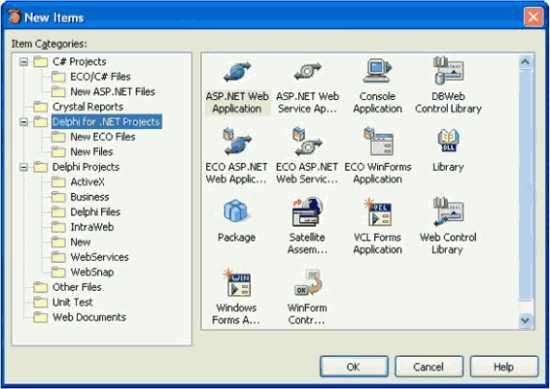Click the OK button
Viewport: 550px width, 389px height.
click(x=354, y=367)
